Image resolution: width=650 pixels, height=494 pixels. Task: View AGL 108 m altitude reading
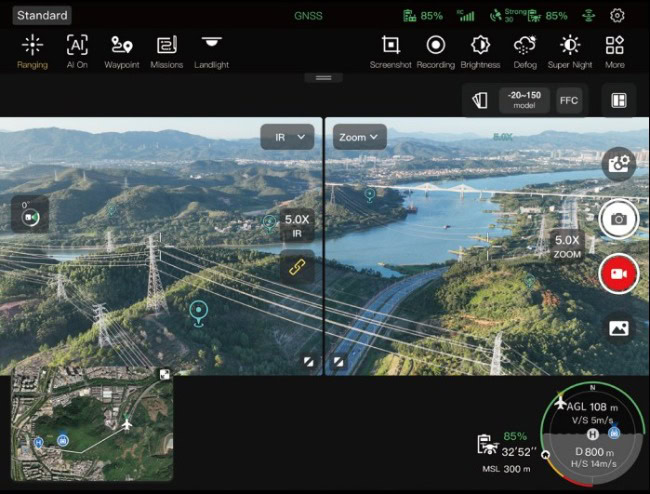click(592, 407)
